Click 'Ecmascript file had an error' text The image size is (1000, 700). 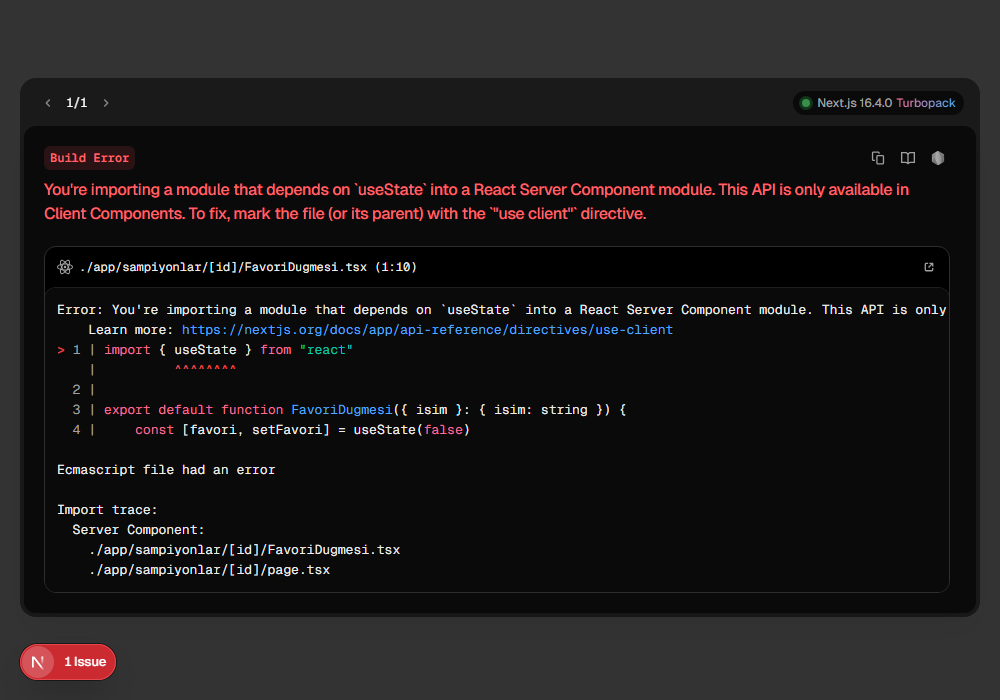click(x=166, y=470)
